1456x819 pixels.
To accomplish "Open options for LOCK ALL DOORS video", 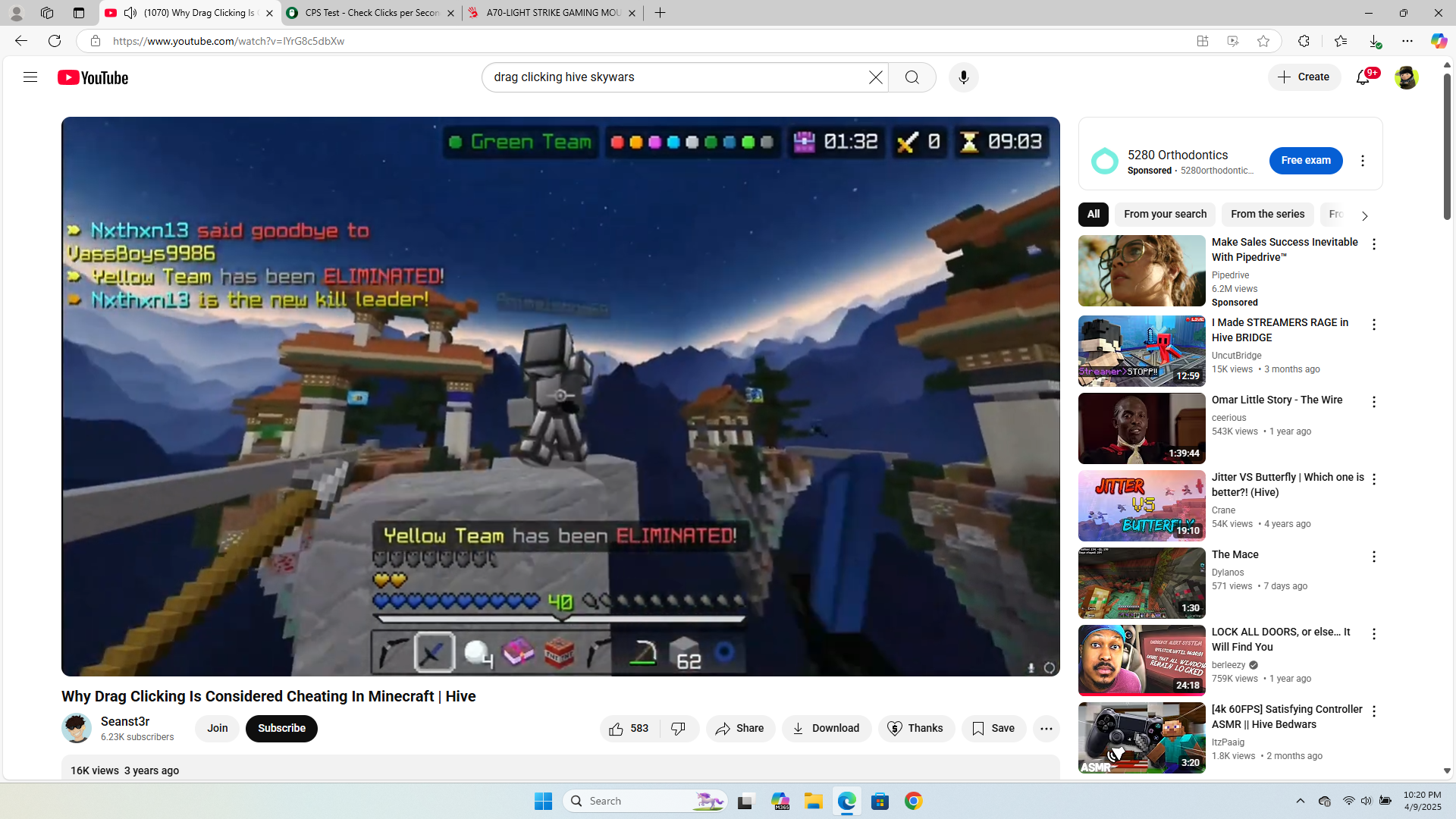I will point(1374,634).
